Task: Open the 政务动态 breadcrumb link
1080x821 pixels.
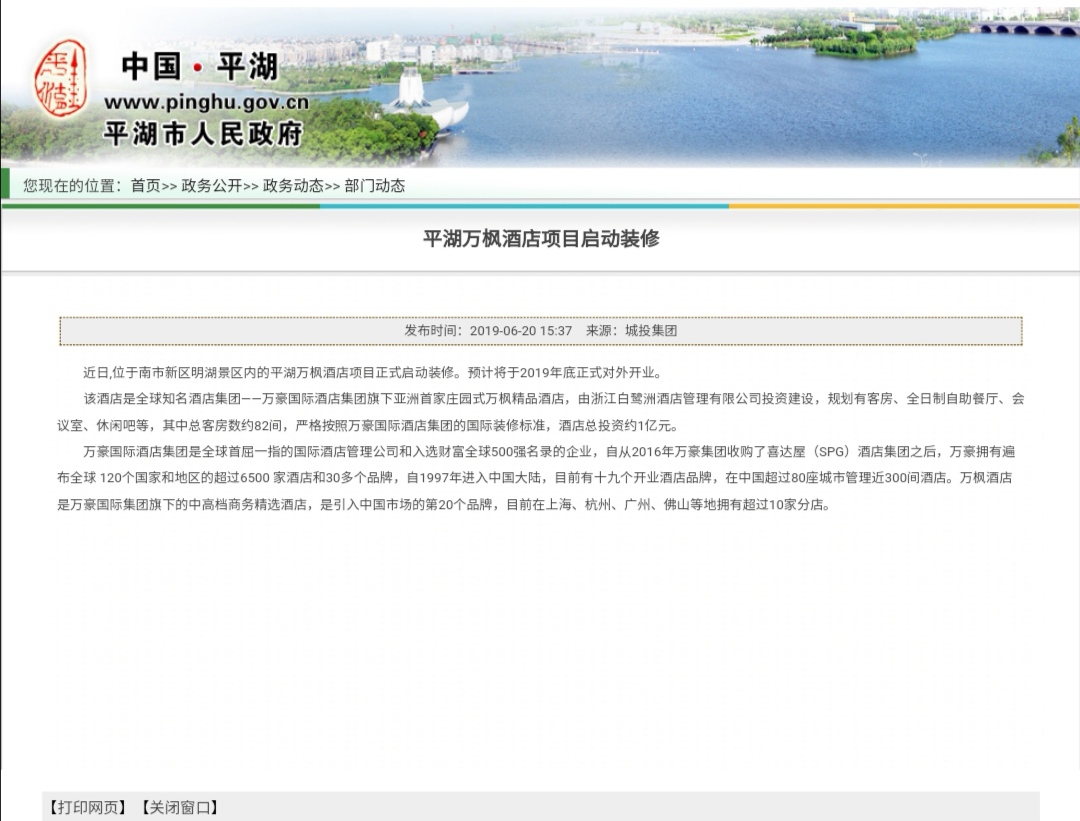Action: tap(293, 185)
